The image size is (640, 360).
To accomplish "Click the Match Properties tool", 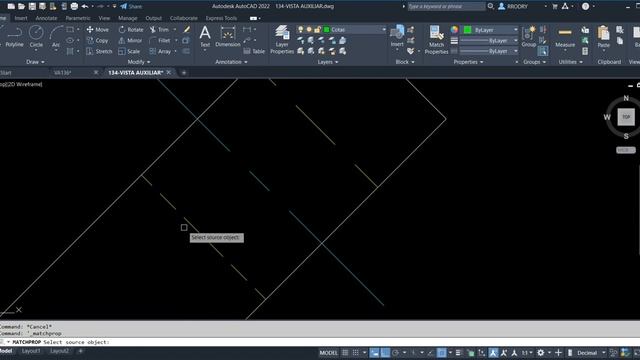I will coord(436,39).
